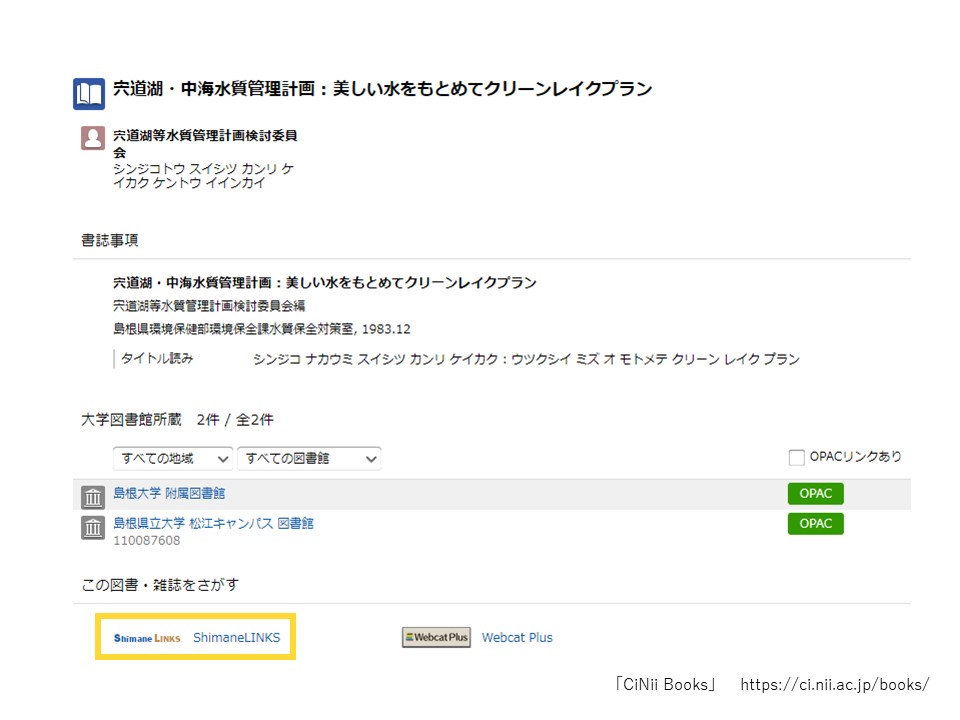This screenshot has height=720, width=960.
Task: Click the library building icon for 島根大学
Action: [93, 497]
